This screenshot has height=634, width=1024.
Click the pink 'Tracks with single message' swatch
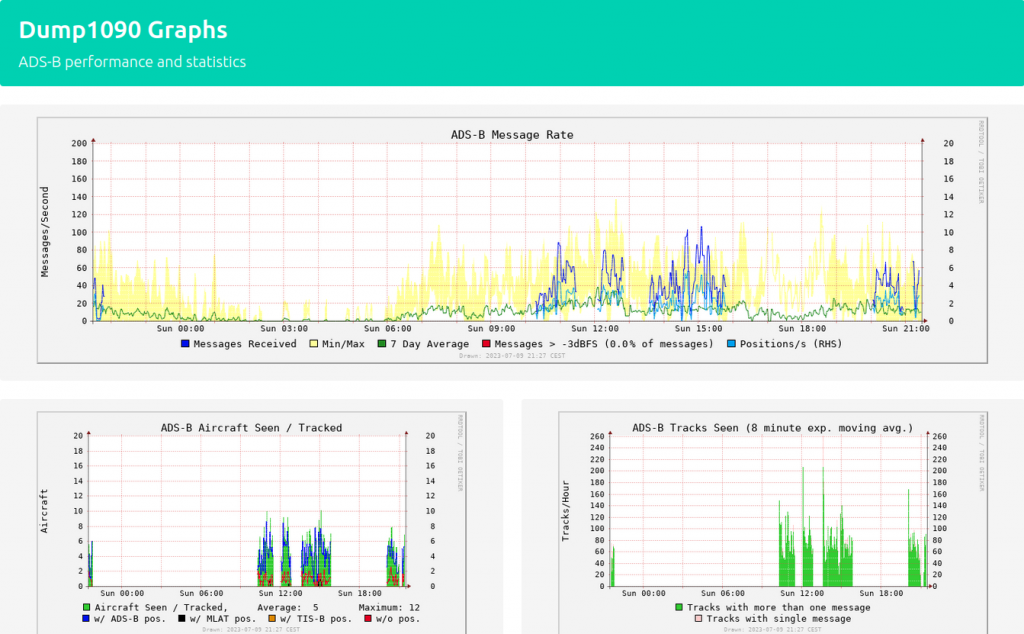coord(698,618)
